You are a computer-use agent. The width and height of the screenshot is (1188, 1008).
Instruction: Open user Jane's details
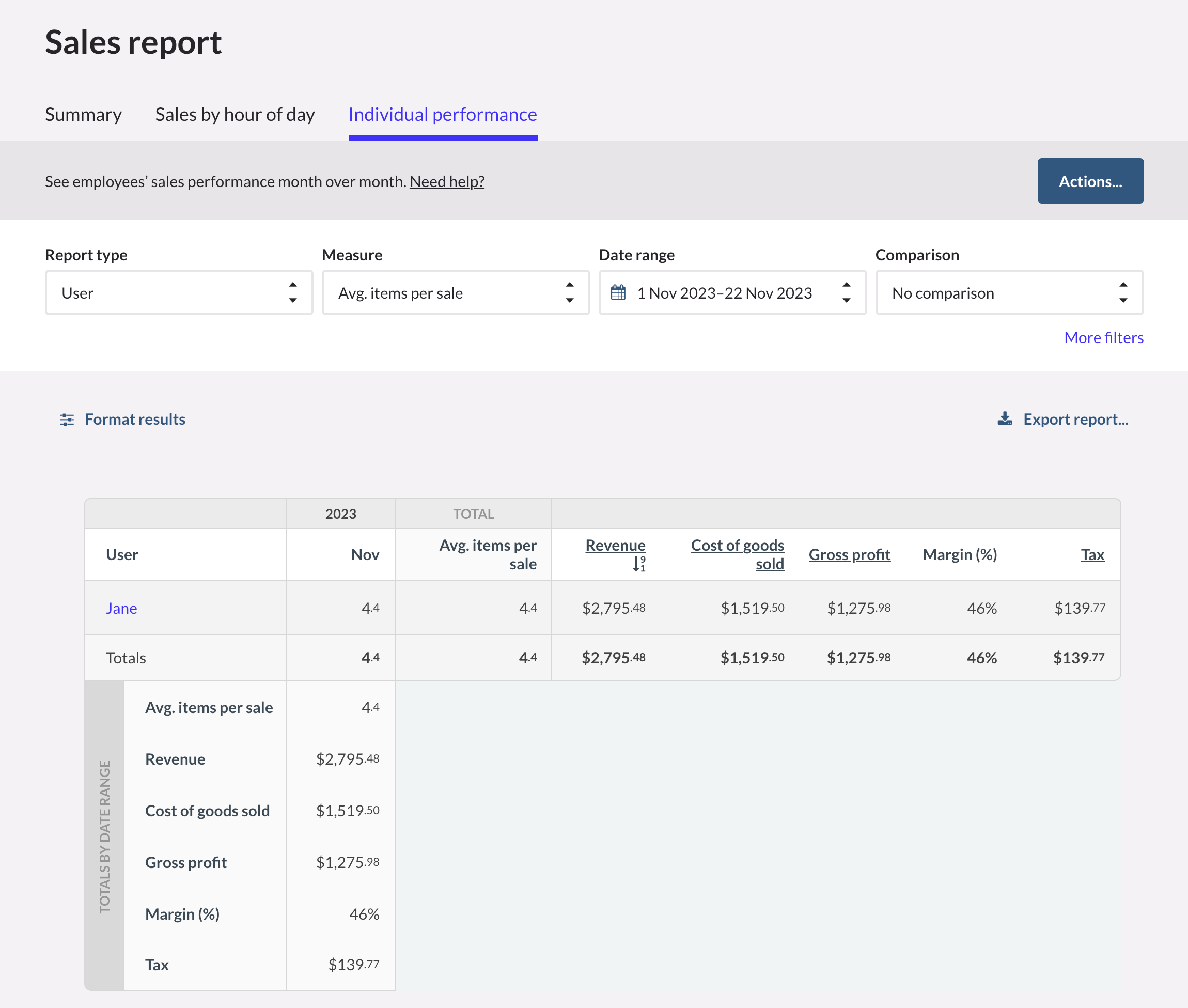click(x=121, y=608)
